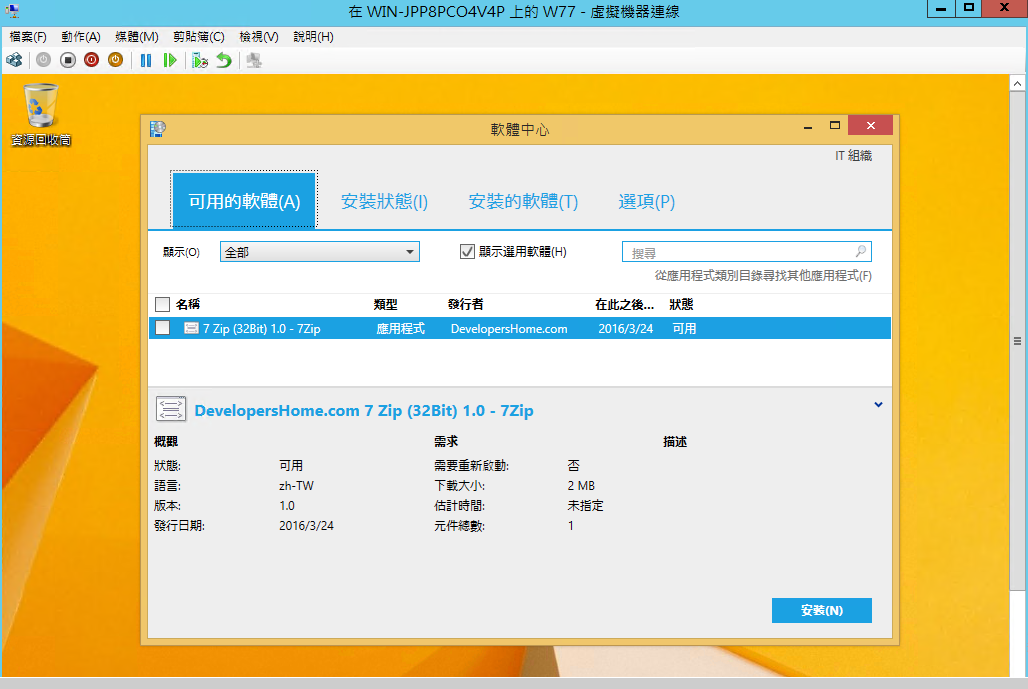
Task: Sort by the 類型 column header
Action: pyautogui.click(x=386, y=304)
